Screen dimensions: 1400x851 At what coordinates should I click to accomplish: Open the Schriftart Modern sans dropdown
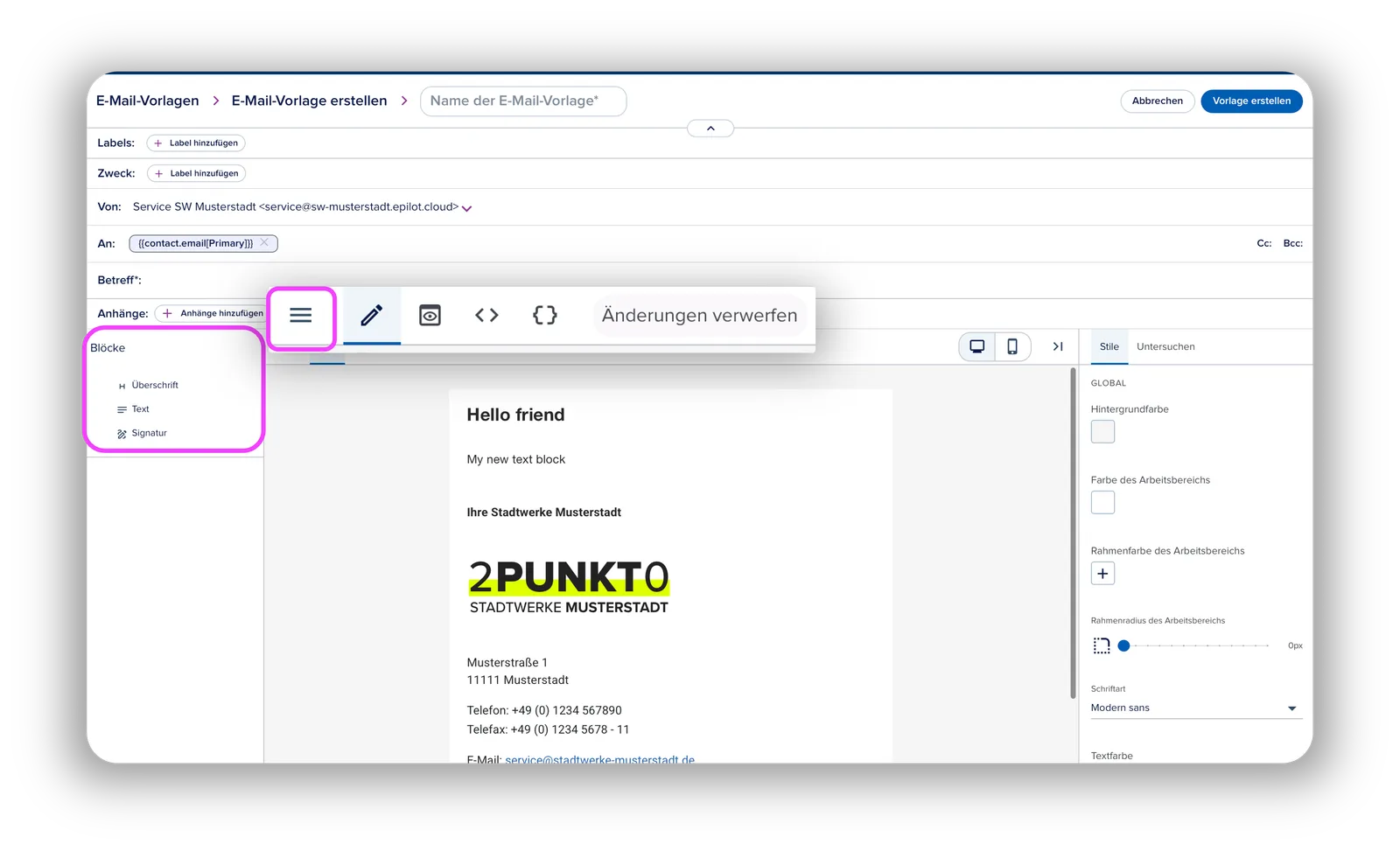tap(1196, 708)
